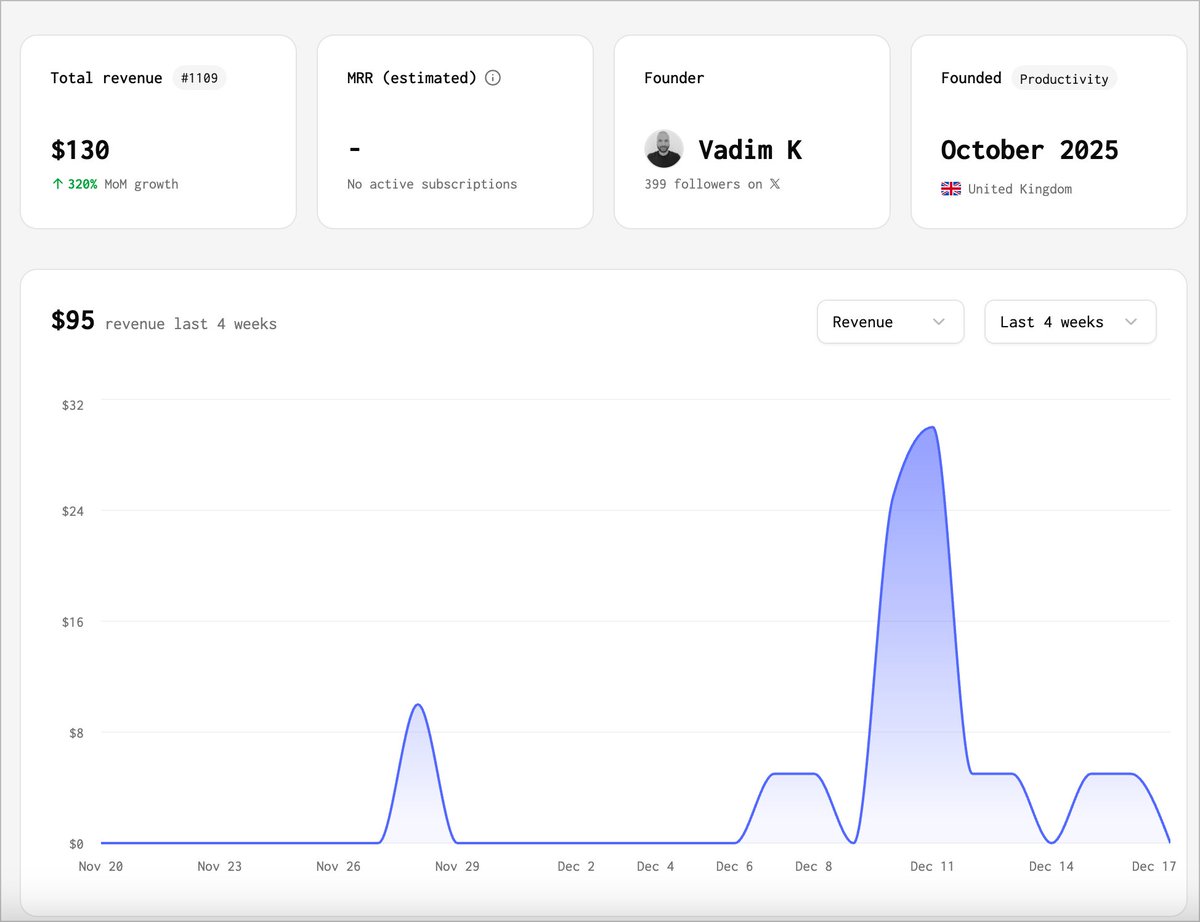Click the Dec 11 peak on chart
This screenshot has height=922, width=1200.
pos(932,428)
